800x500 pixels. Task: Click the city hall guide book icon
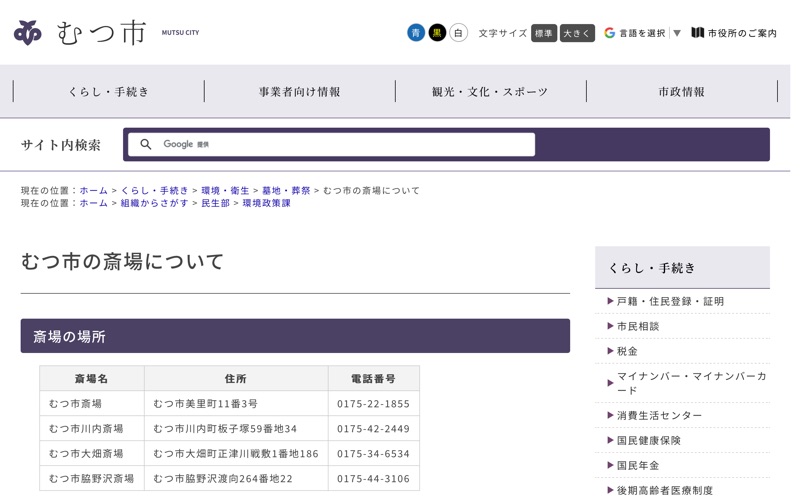pos(697,33)
